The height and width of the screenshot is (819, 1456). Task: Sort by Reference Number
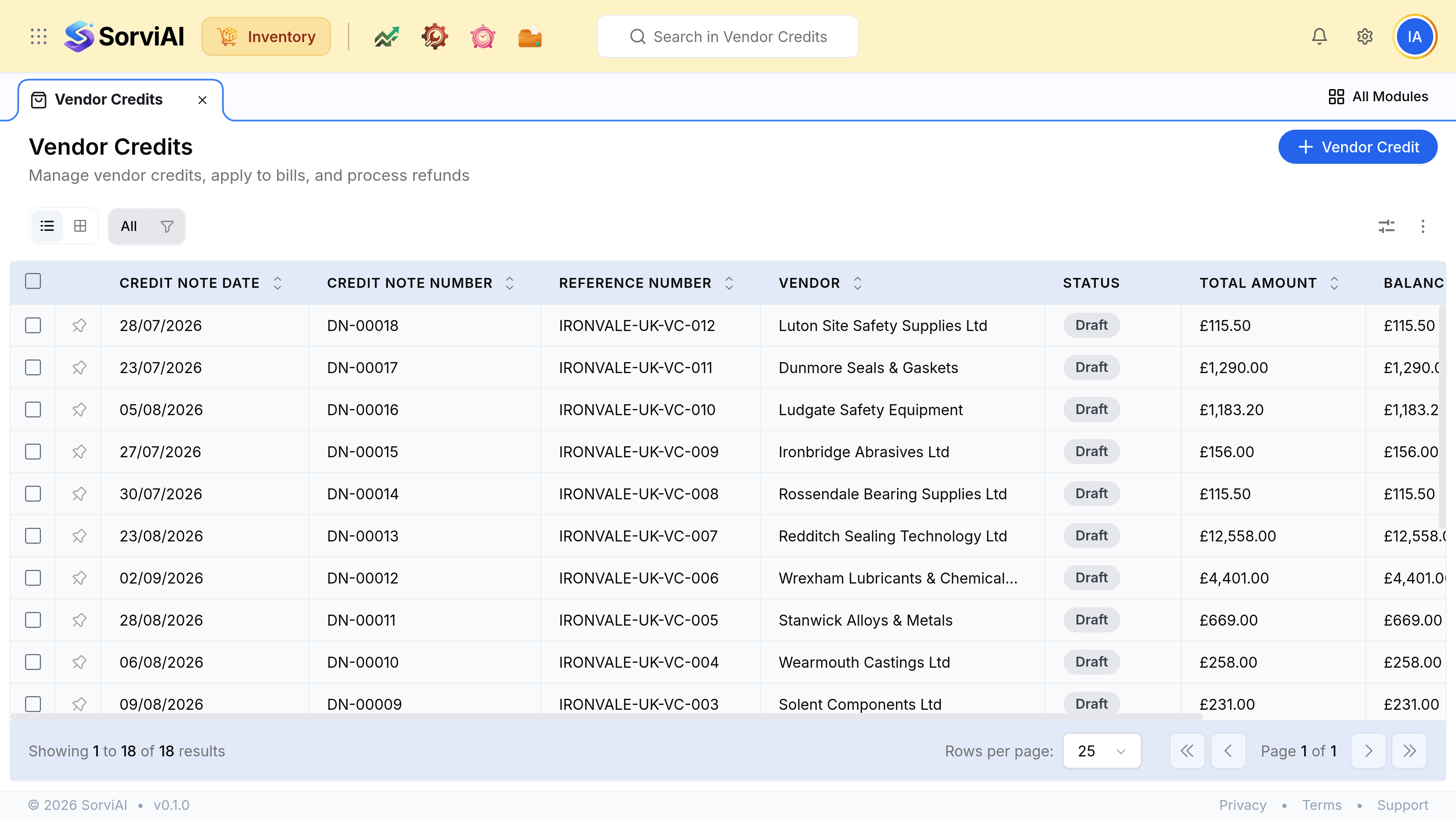click(728, 283)
